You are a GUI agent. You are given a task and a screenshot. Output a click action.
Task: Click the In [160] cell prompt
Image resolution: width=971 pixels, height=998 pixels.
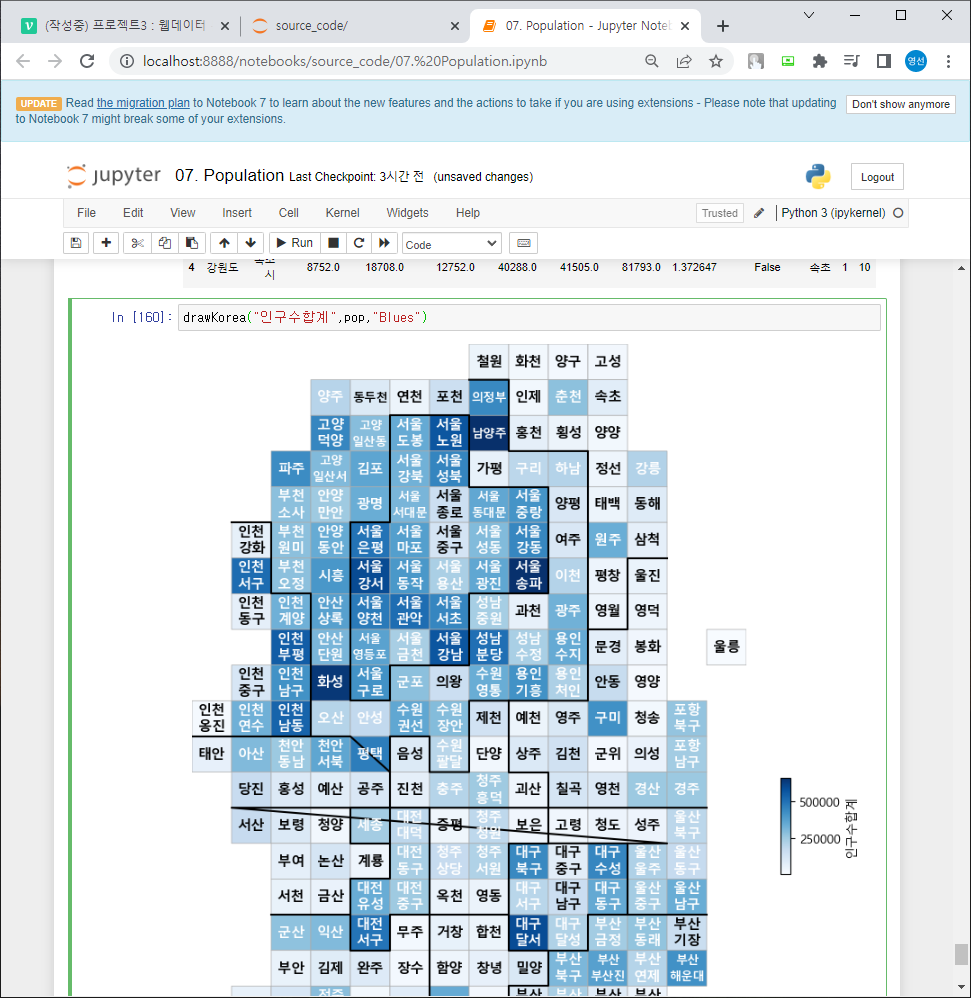tap(141, 317)
